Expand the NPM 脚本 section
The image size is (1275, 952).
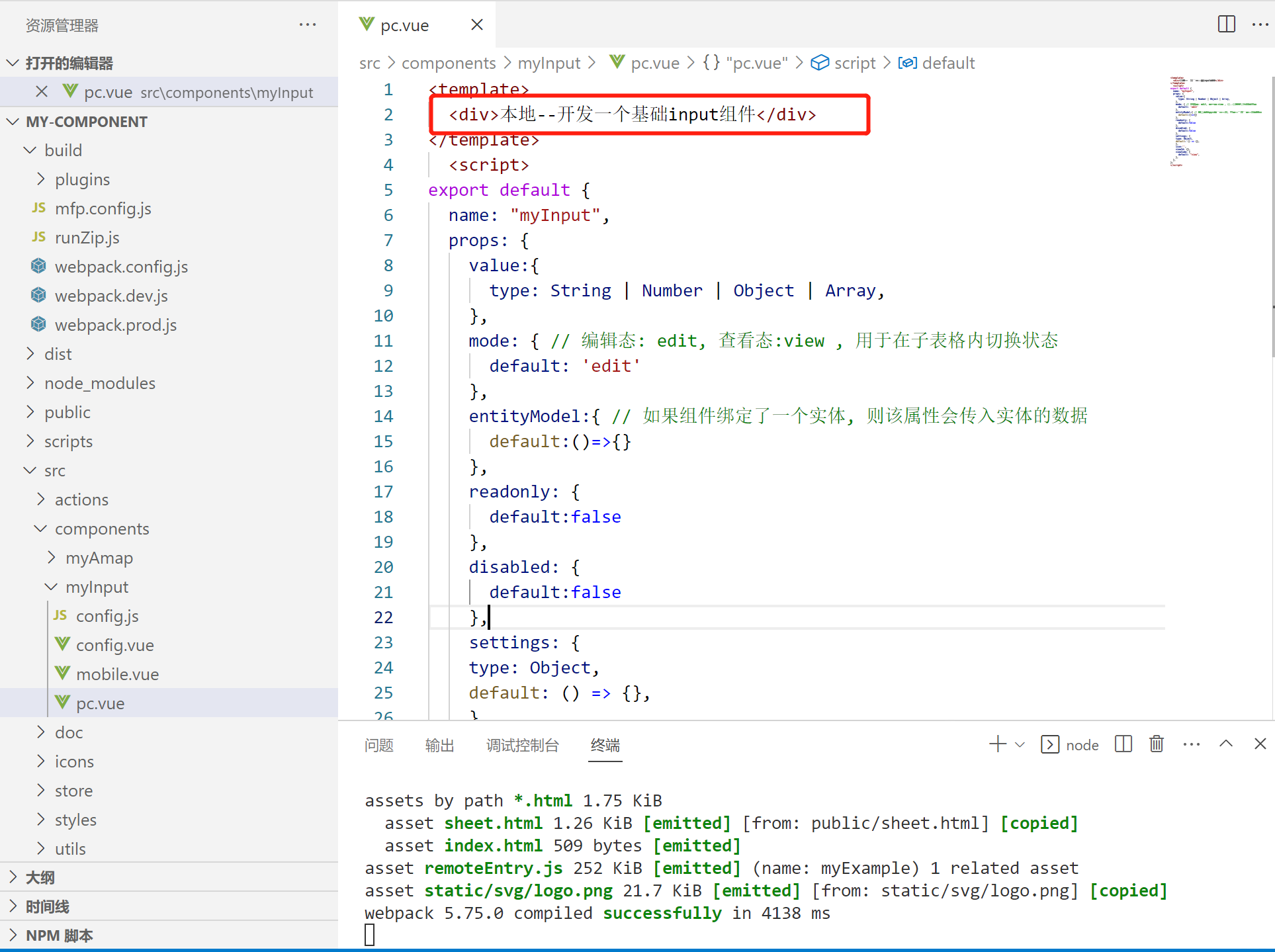point(13,935)
